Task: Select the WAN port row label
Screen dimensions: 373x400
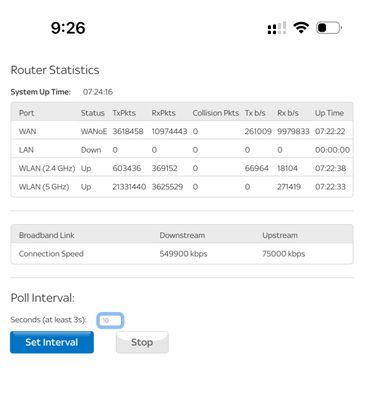Action: [x=27, y=131]
